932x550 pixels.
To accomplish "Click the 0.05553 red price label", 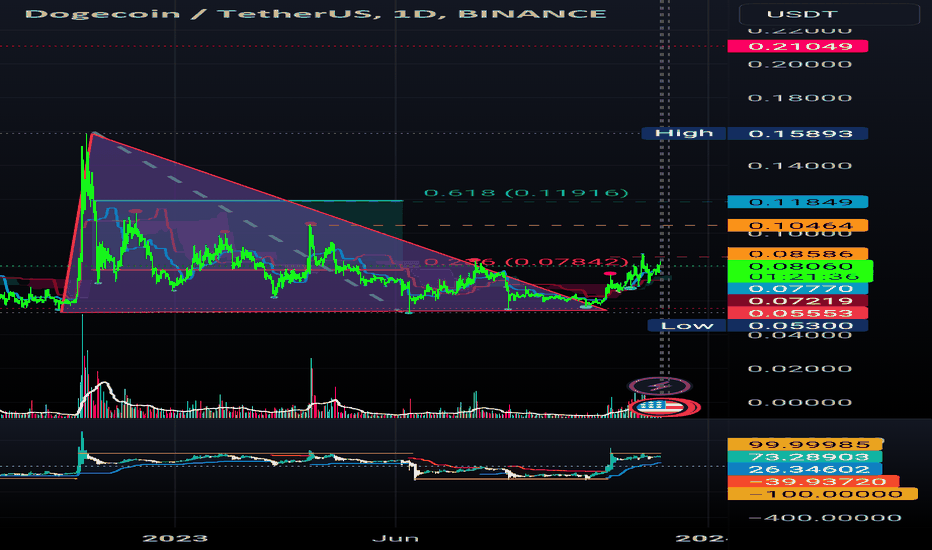I will pos(798,313).
